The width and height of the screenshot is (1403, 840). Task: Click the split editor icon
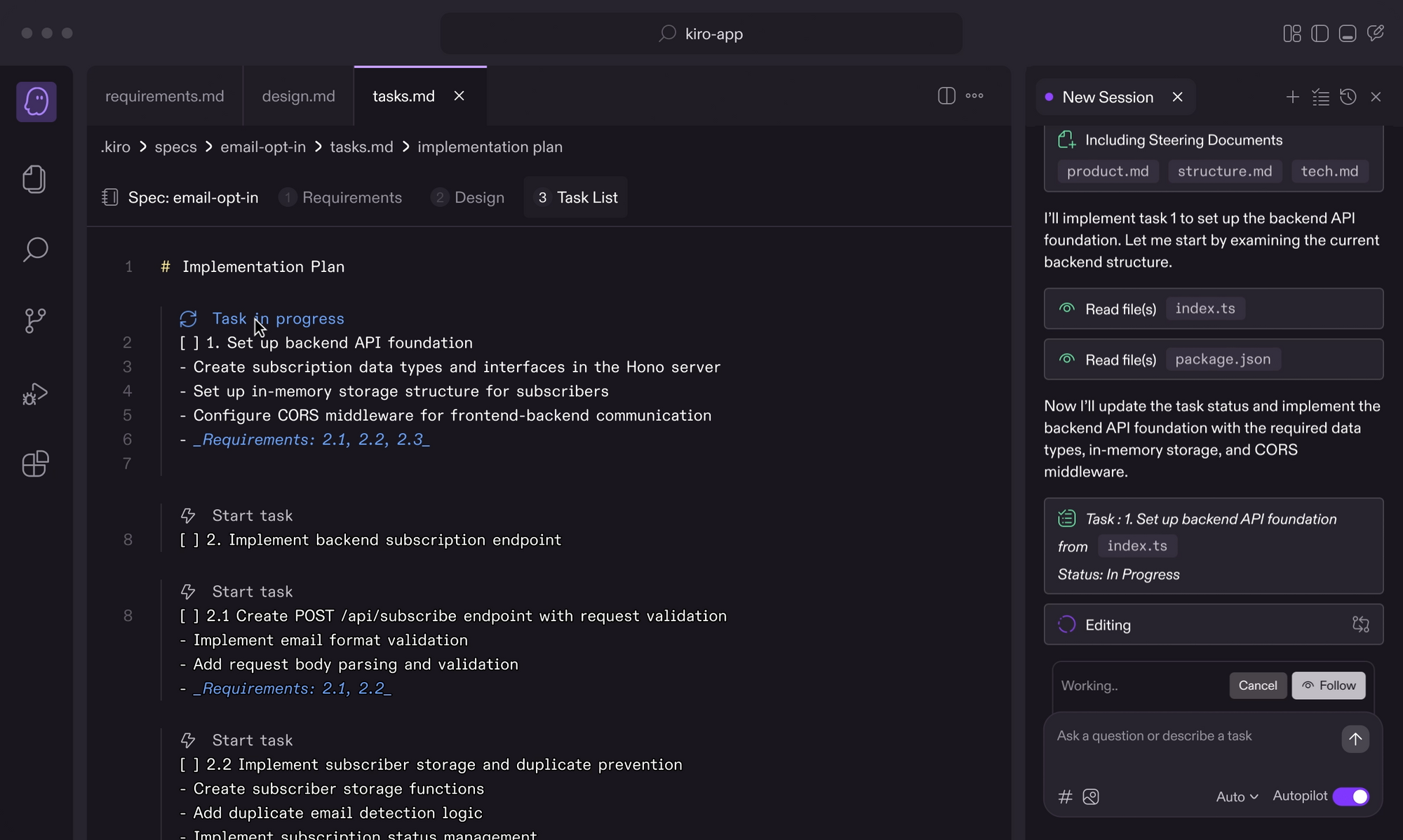pos(946,96)
